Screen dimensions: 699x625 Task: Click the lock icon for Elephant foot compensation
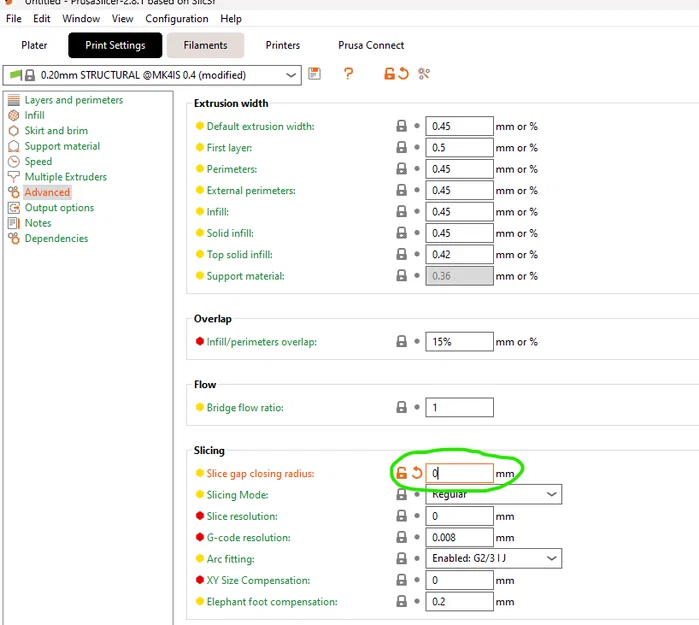tap(402, 602)
